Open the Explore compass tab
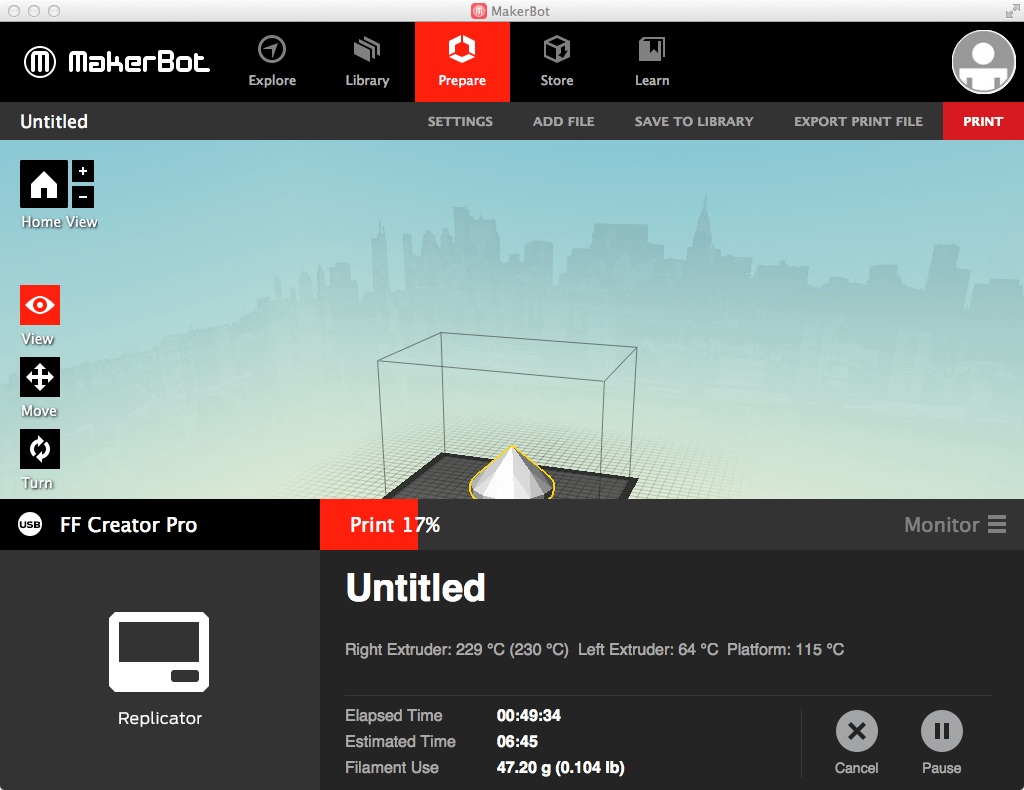 272,62
